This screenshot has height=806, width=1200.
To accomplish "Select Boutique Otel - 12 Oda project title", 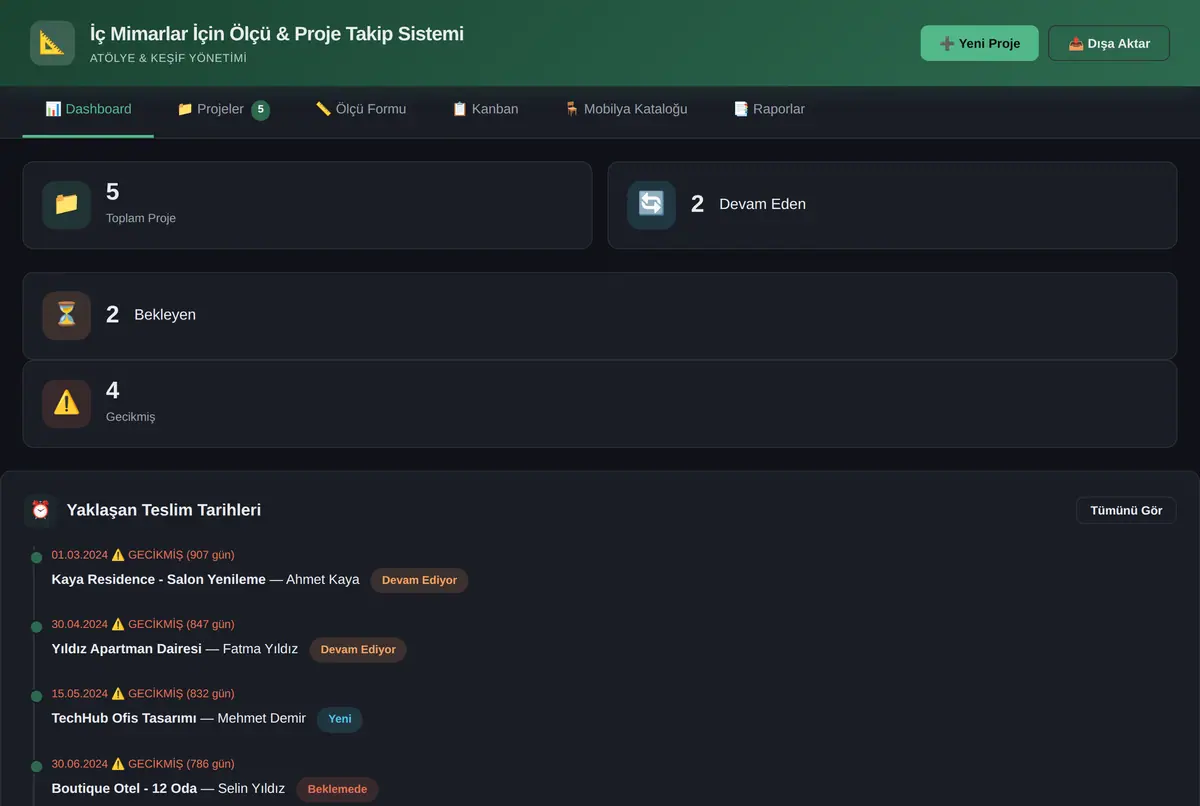I will [124, 788].
